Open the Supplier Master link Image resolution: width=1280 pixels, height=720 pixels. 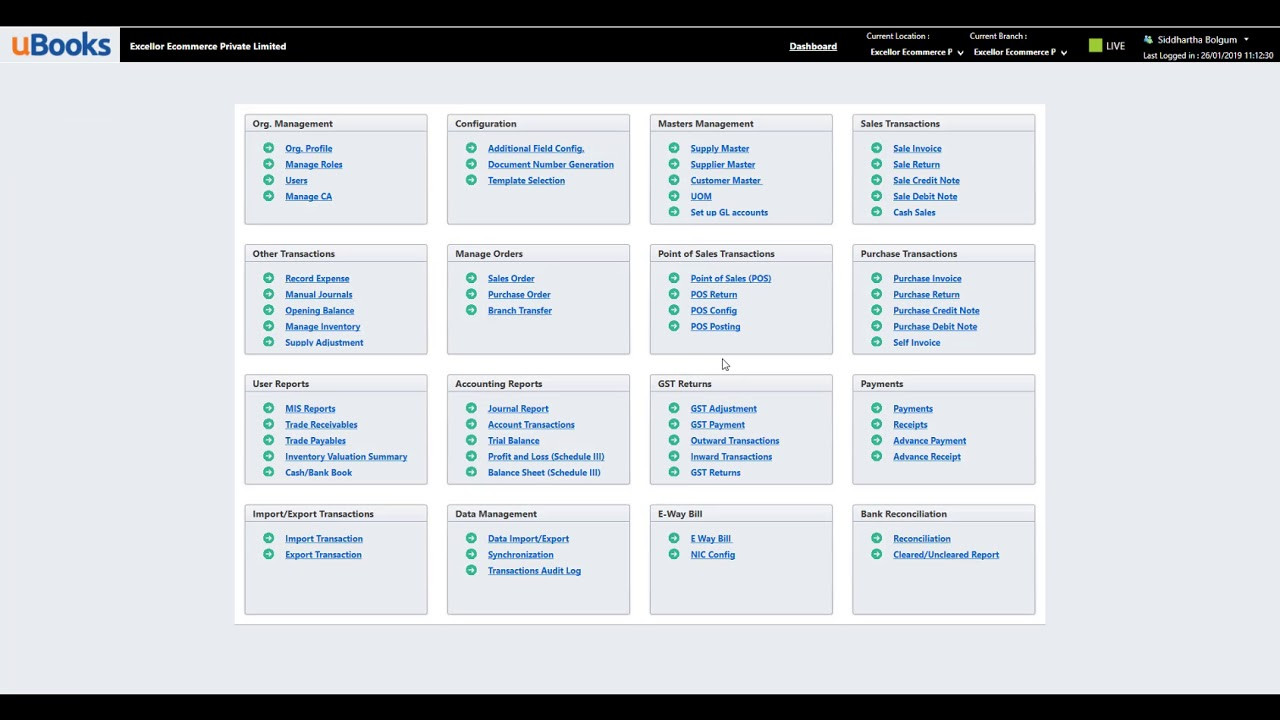723,164
